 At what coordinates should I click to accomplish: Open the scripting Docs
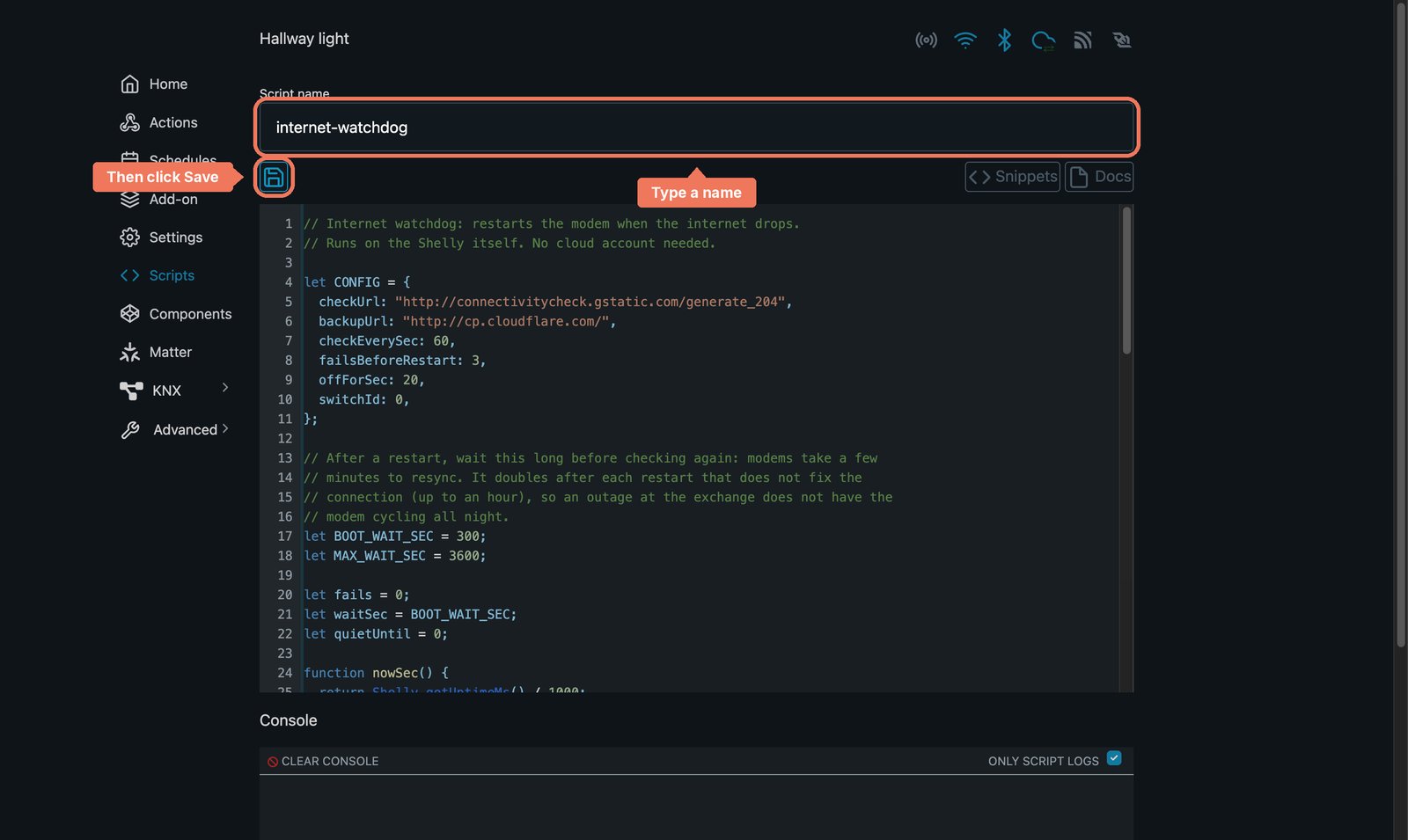pos(1099,177)
